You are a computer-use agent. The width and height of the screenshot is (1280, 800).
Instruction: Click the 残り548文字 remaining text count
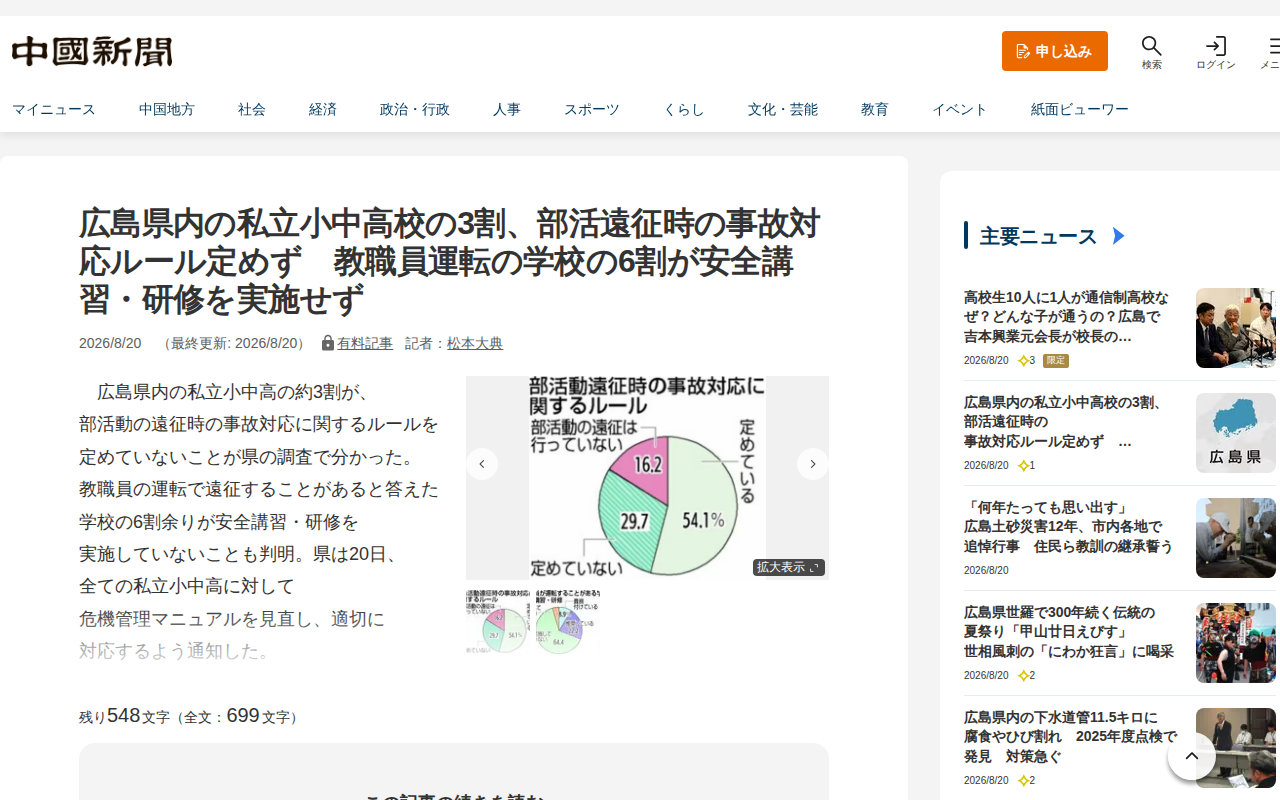point(188,716)
